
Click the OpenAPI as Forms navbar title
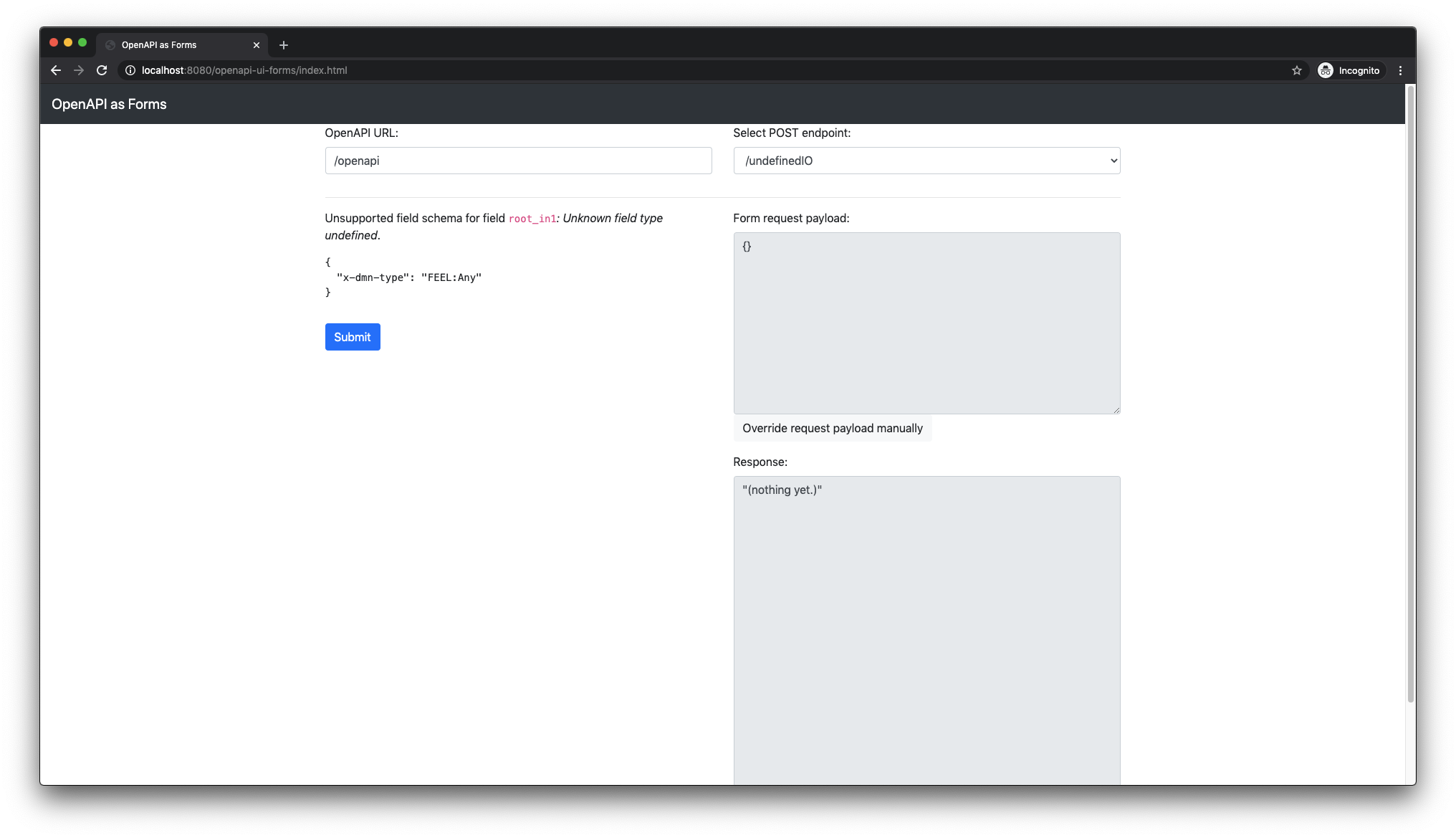click(x=109, y=104)
